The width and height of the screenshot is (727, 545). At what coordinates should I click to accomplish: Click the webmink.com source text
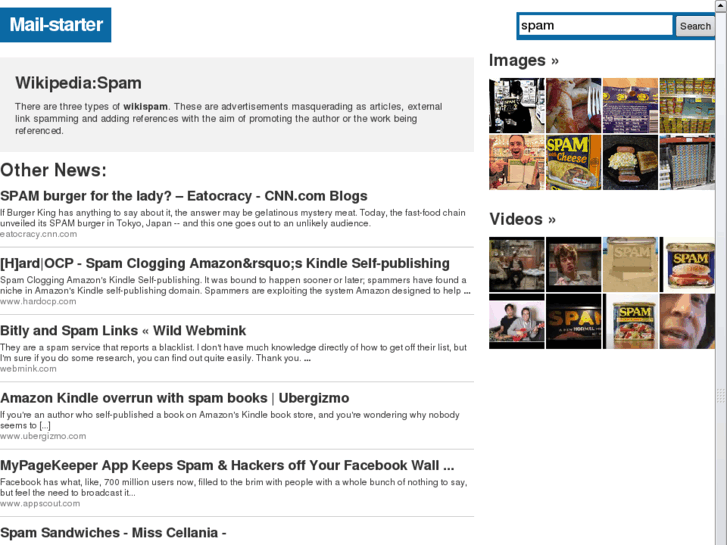point(28,369)
